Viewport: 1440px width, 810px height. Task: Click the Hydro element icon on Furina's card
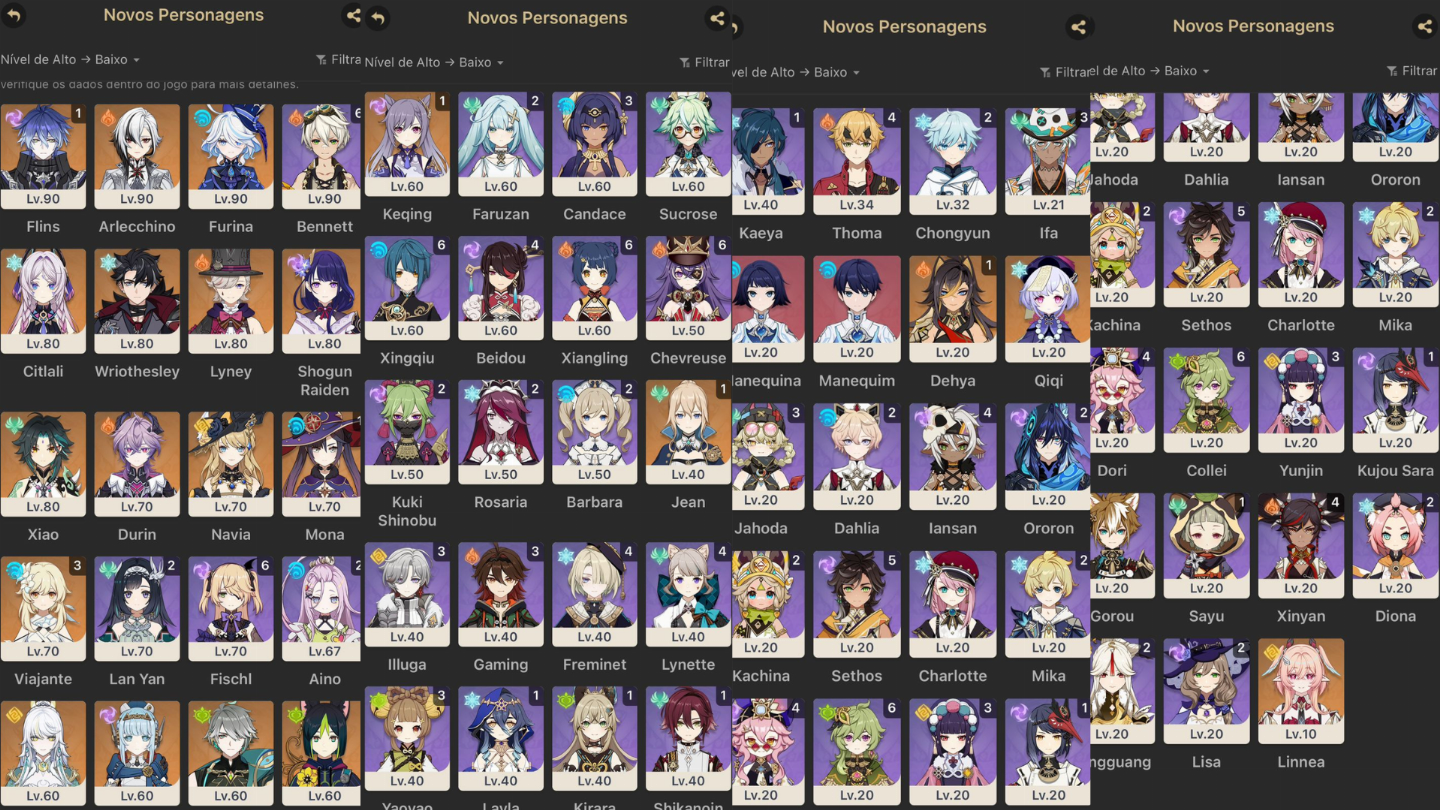(202, 117)
